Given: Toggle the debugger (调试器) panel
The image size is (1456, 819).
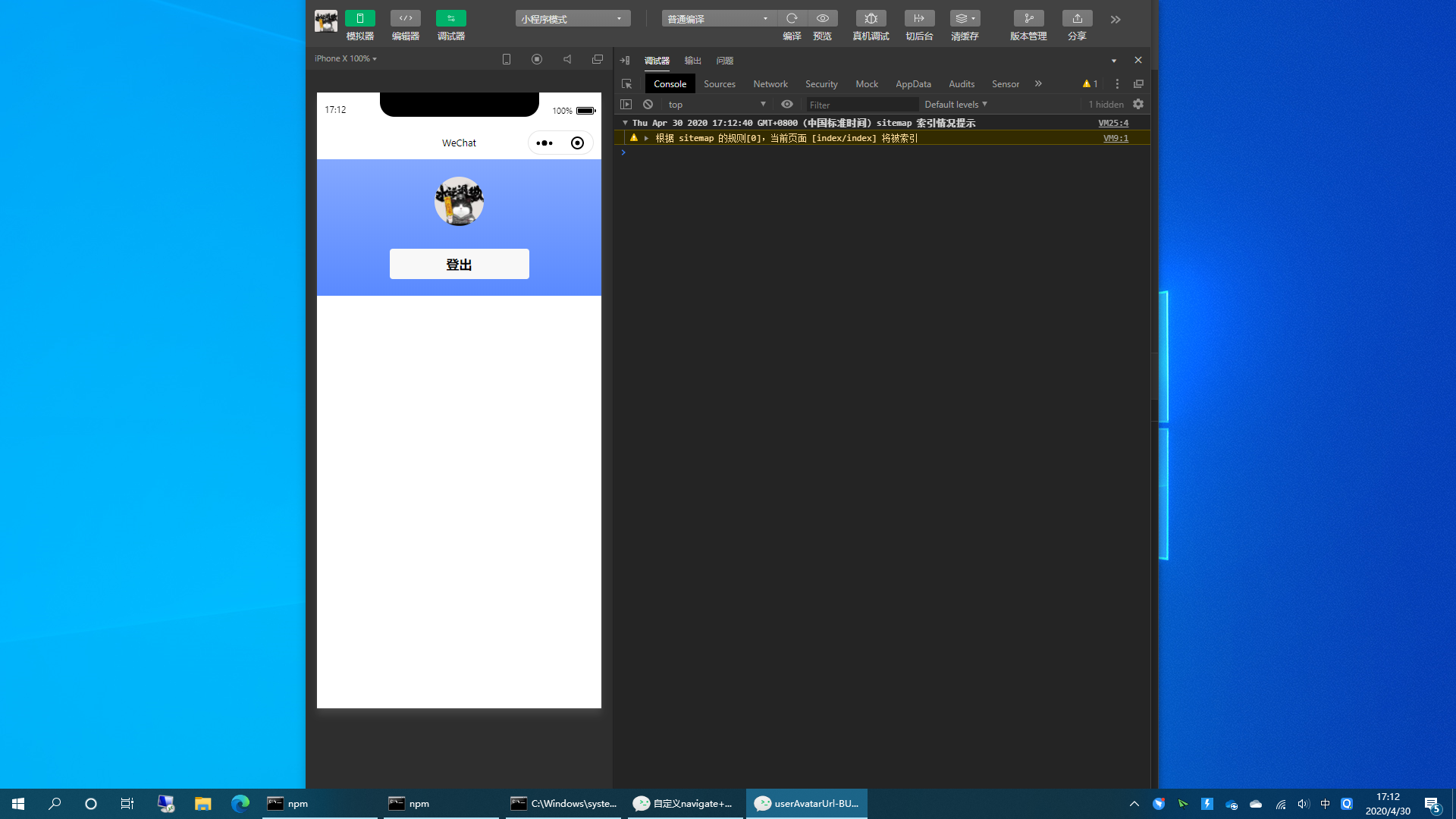Looking at the screenshot, I should click(450, 18).
